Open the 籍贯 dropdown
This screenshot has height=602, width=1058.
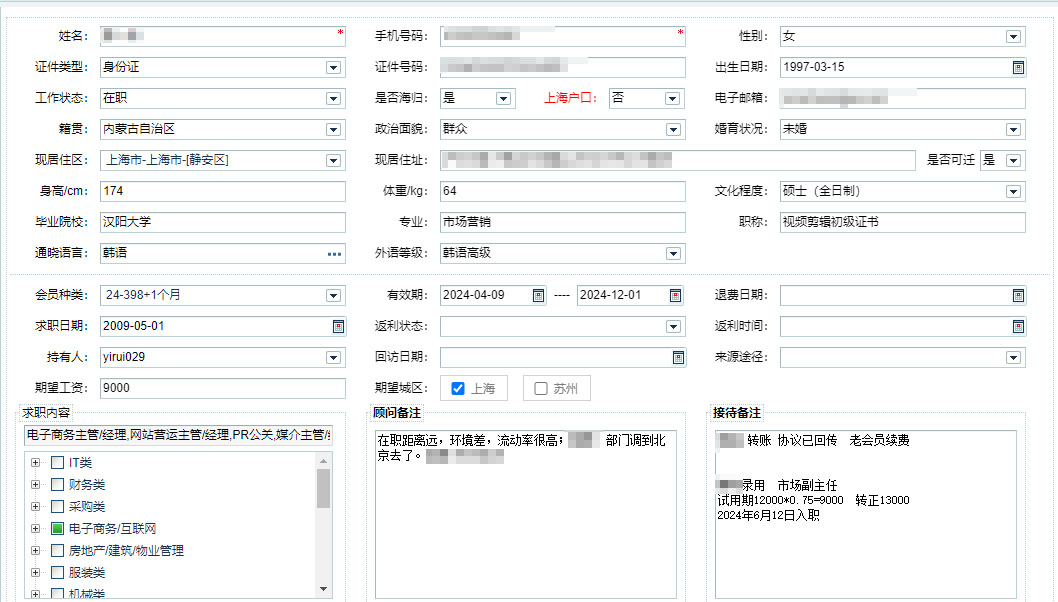coord(333,130)
